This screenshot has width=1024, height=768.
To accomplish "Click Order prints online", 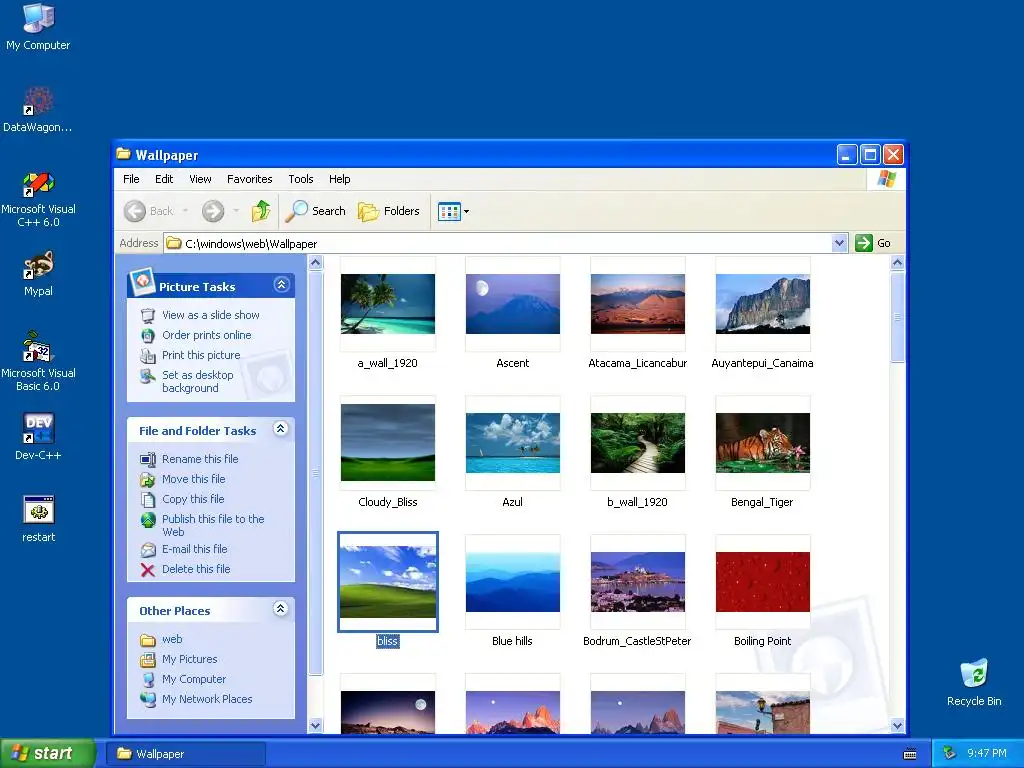I will pyautogui.click(x=206, y=335).
